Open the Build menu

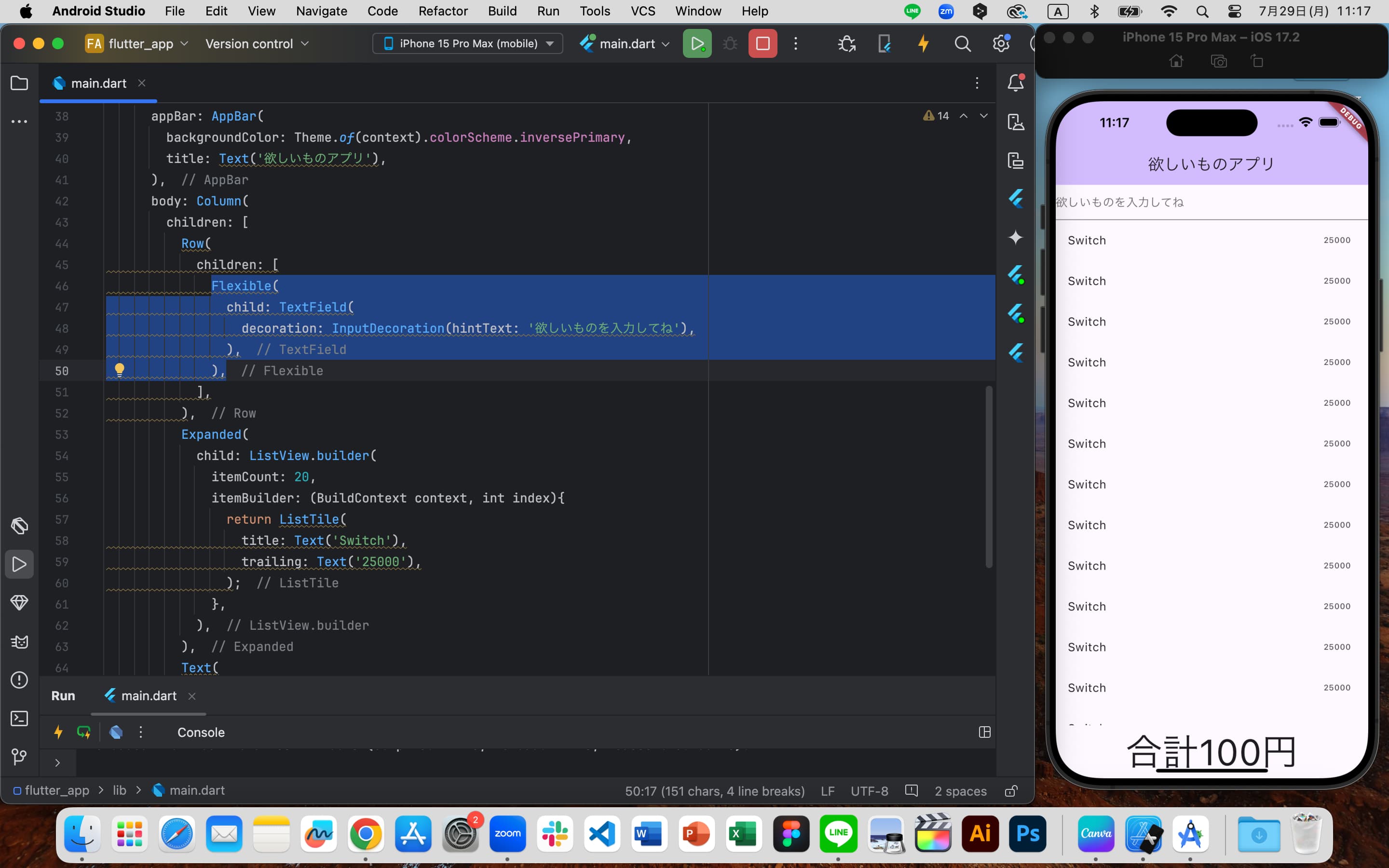pyautogui.click(x=502, y=11)
